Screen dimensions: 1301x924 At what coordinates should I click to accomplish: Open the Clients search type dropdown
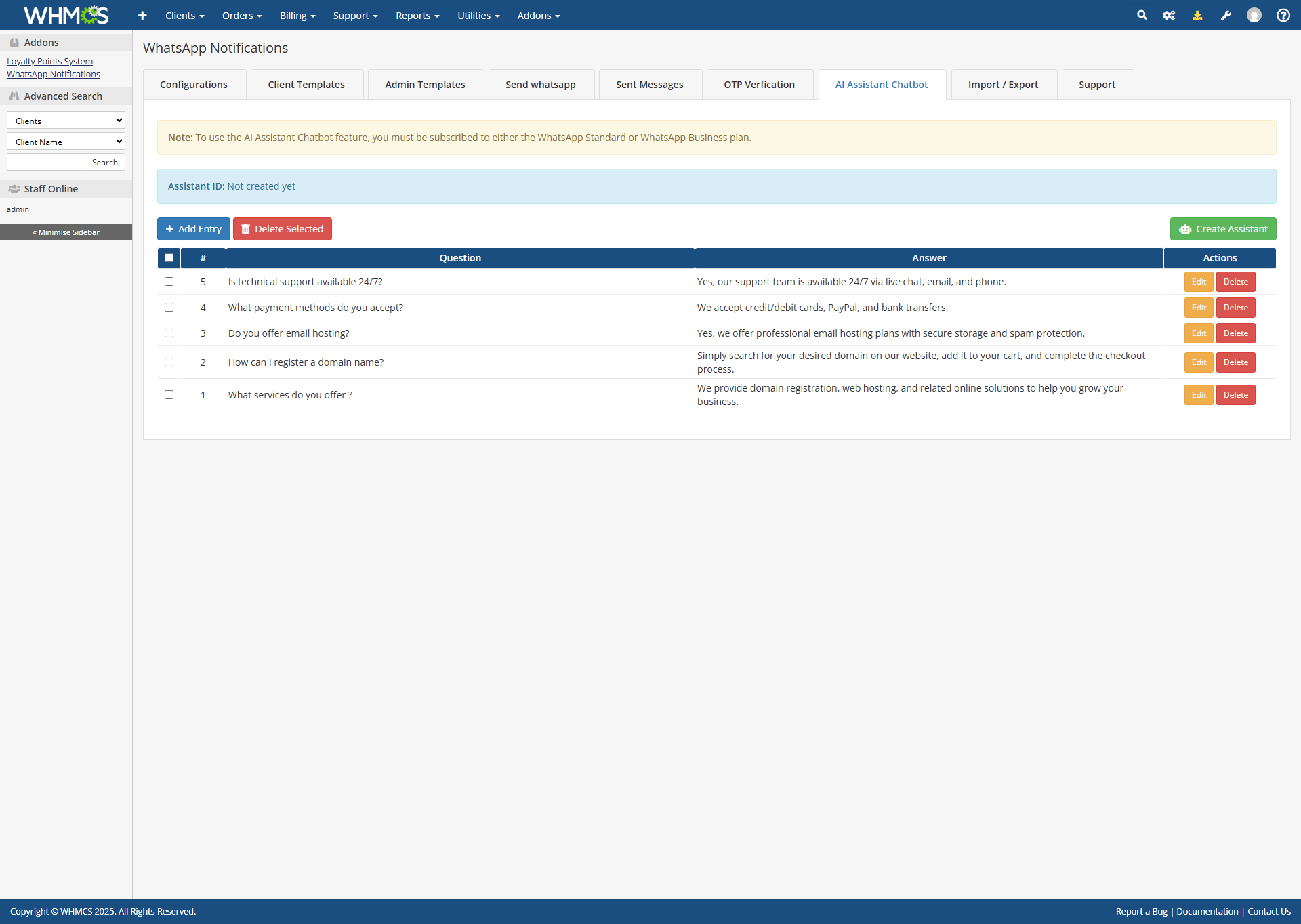[x=66, y=121]
